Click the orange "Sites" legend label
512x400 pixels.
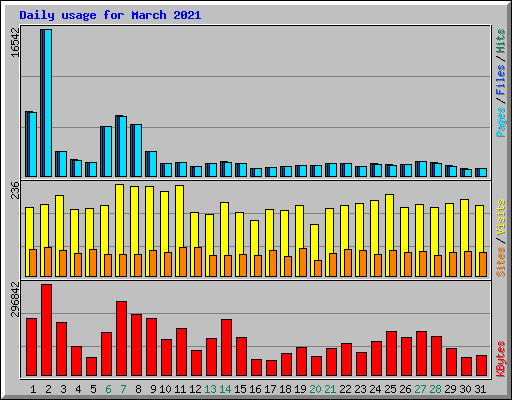[500, 262]
